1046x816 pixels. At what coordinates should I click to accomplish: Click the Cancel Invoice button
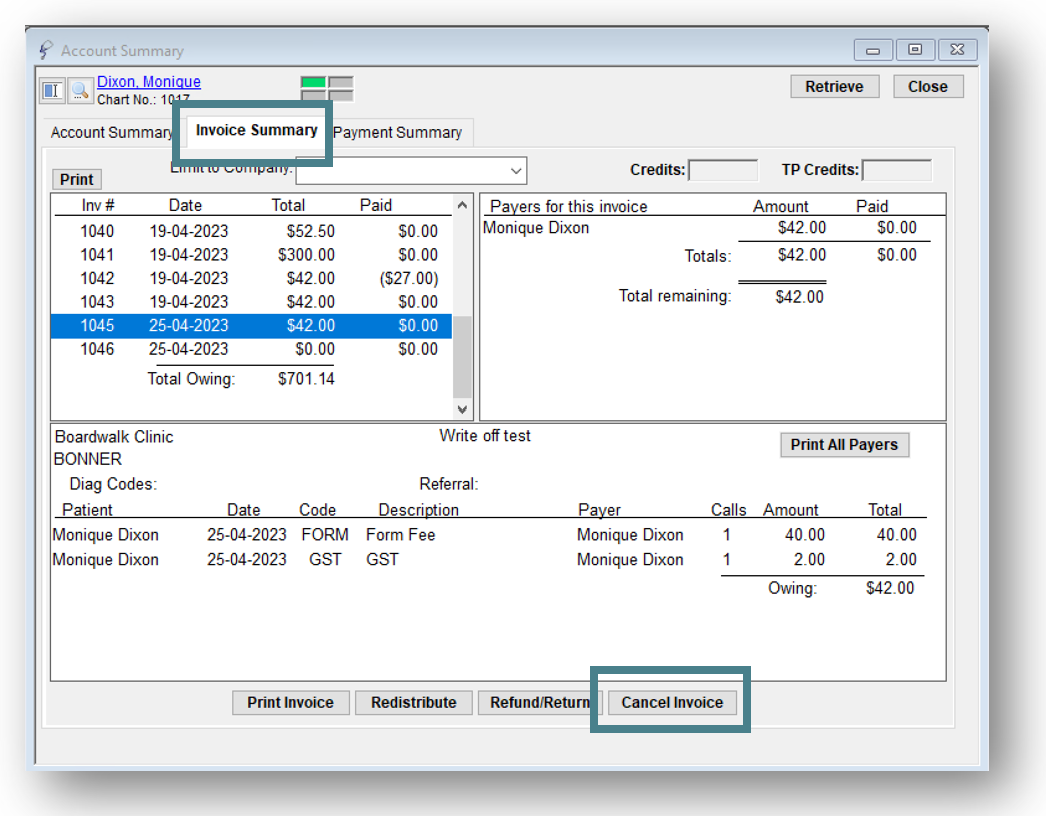click(x=672, y=703)
